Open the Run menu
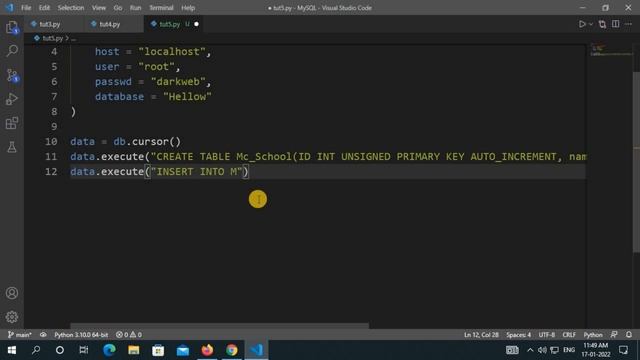 coord(136,8)
